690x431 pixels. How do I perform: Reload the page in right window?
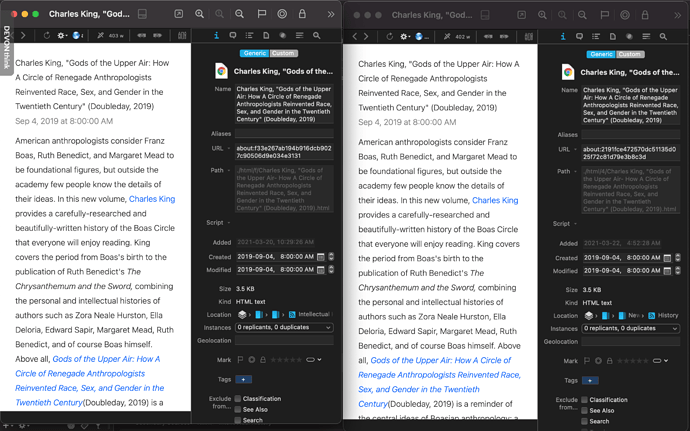pos(389,37)
